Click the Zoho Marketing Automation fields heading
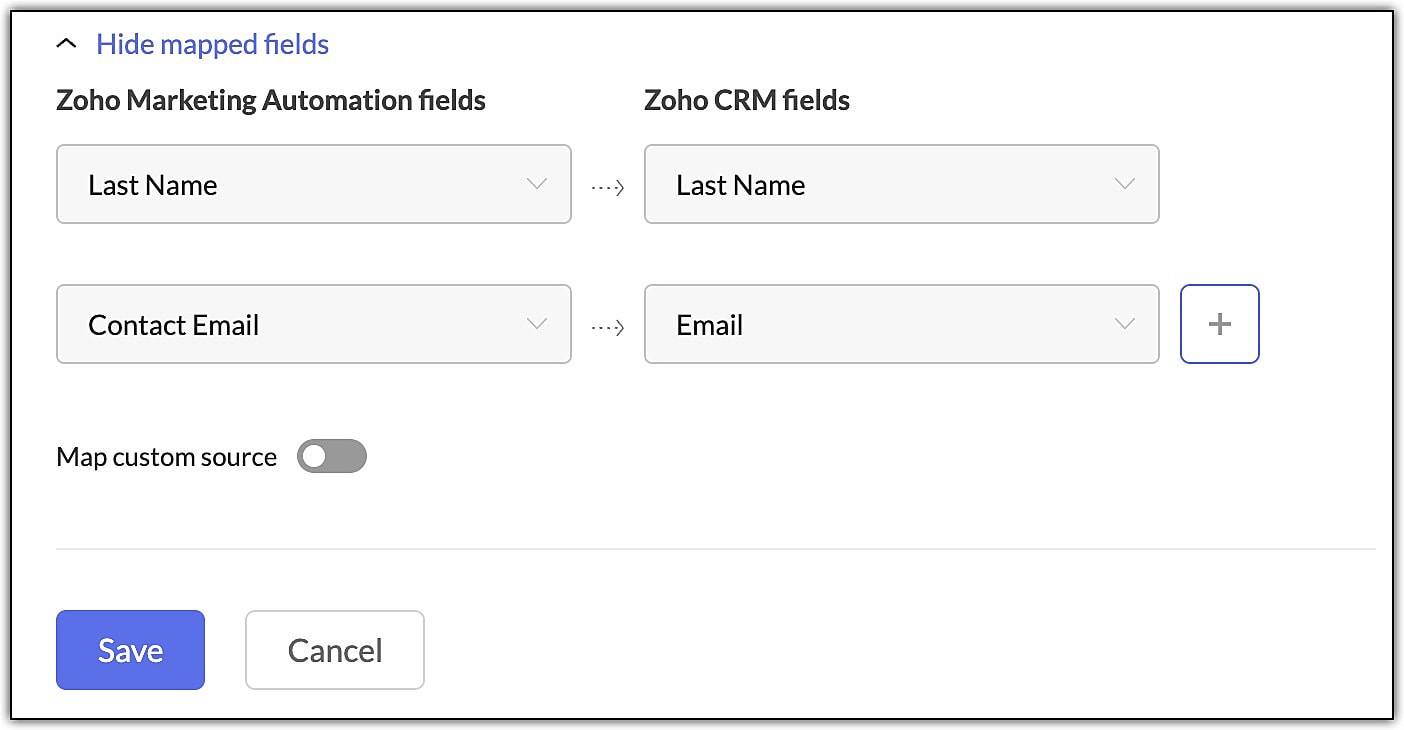1404x730 pixels. coord(271,100)
